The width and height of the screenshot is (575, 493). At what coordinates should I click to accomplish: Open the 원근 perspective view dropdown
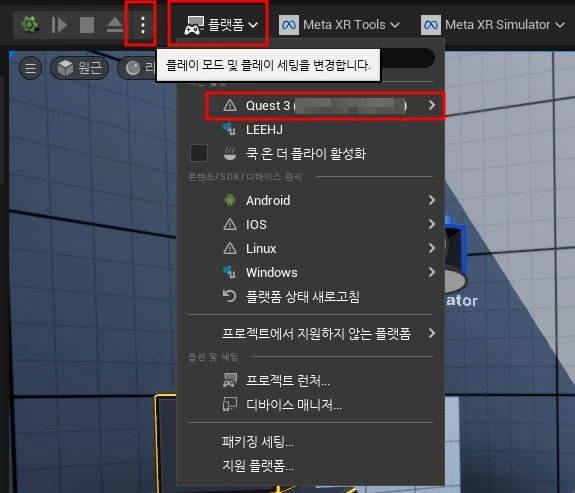[80, 68]
